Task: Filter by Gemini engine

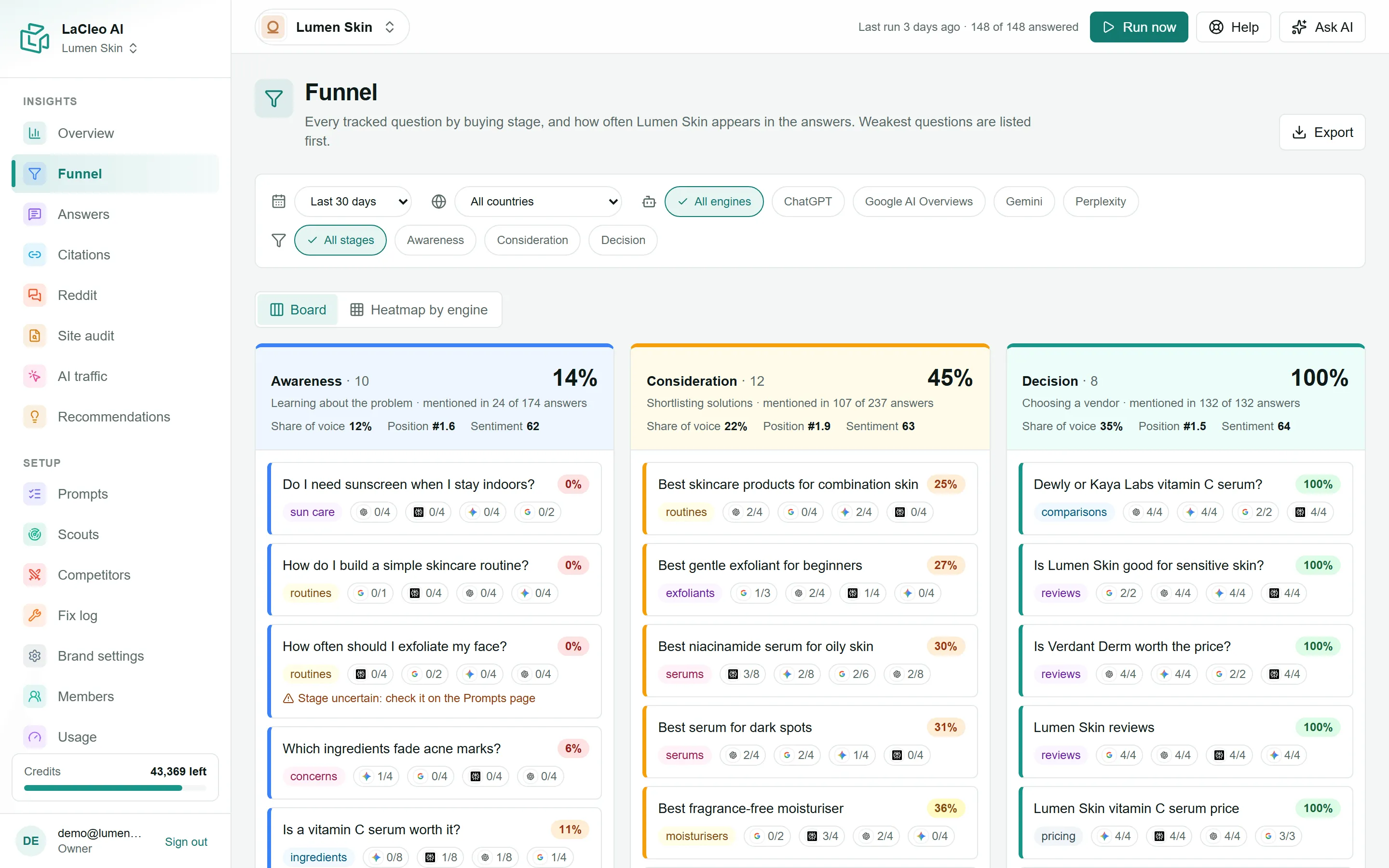Action: click(1023, 202)
